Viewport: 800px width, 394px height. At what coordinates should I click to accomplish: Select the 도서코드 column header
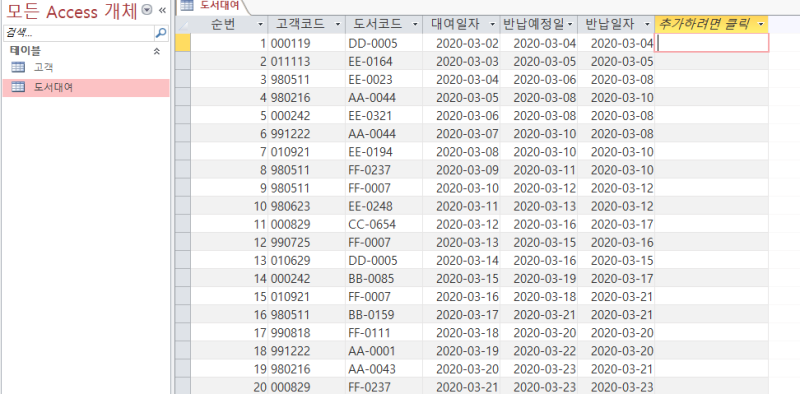[384, 24]
